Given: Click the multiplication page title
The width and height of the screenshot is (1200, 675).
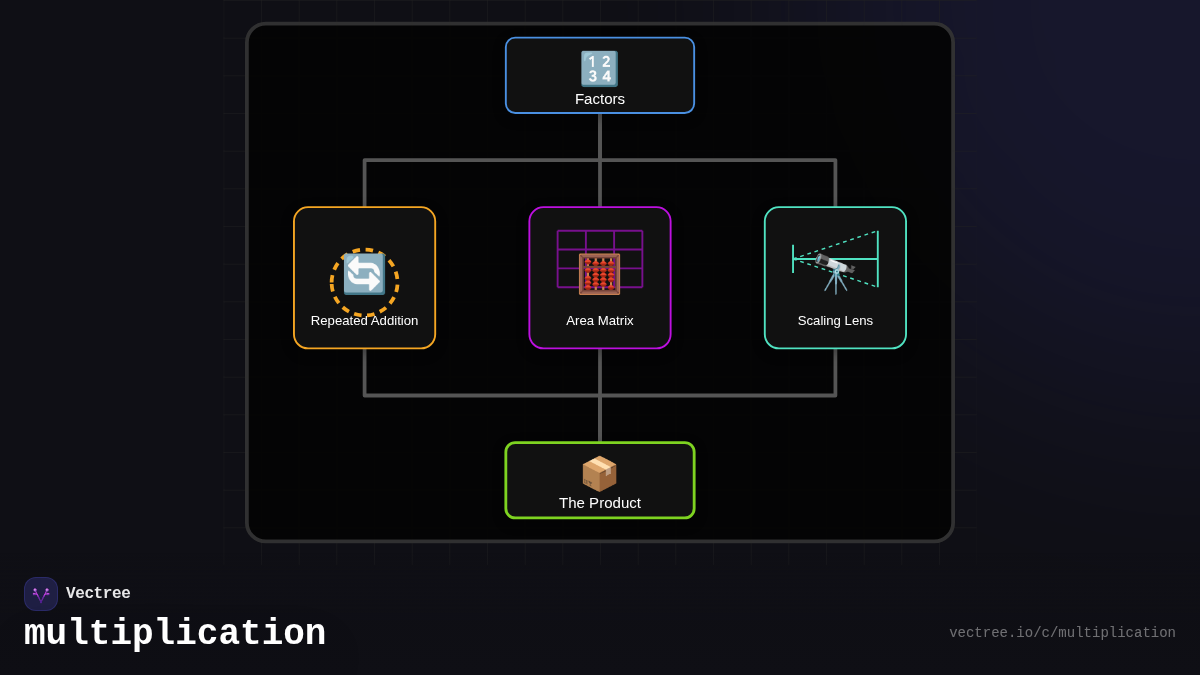Looking at the screenshot, I should click(175, 634).
